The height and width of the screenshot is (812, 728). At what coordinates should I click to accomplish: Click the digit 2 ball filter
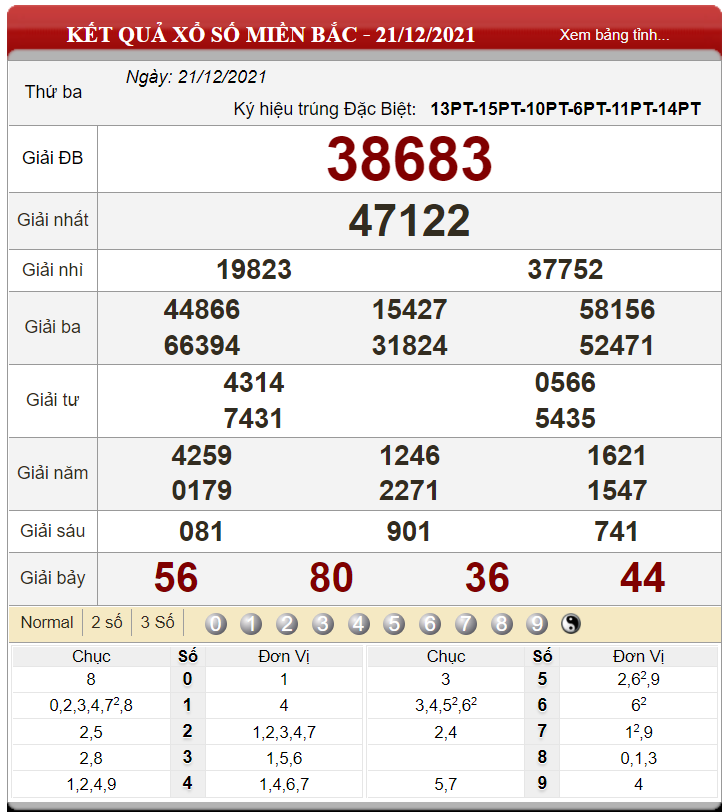click(287, 624)
